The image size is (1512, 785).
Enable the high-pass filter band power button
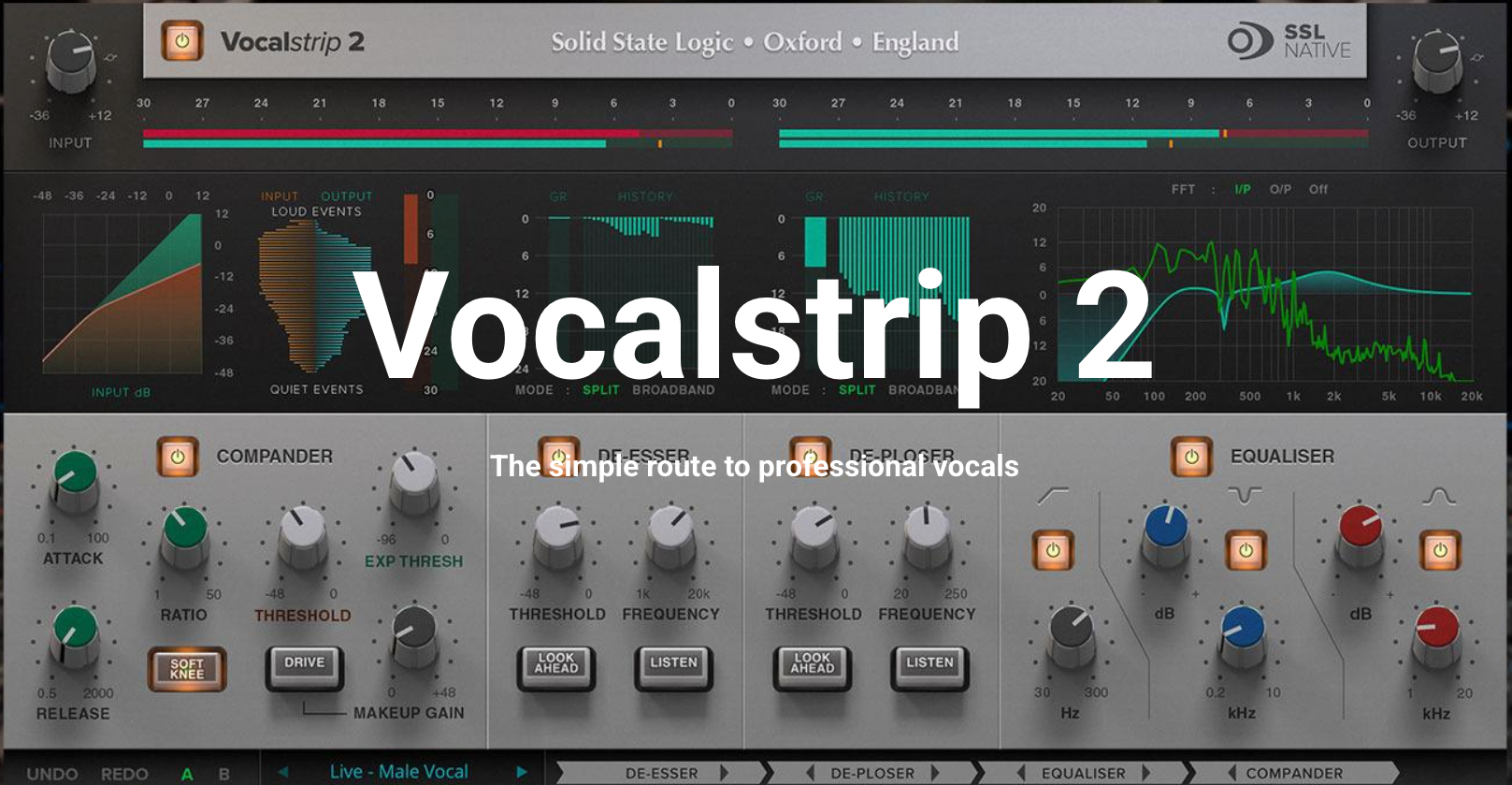[1053, 550]
